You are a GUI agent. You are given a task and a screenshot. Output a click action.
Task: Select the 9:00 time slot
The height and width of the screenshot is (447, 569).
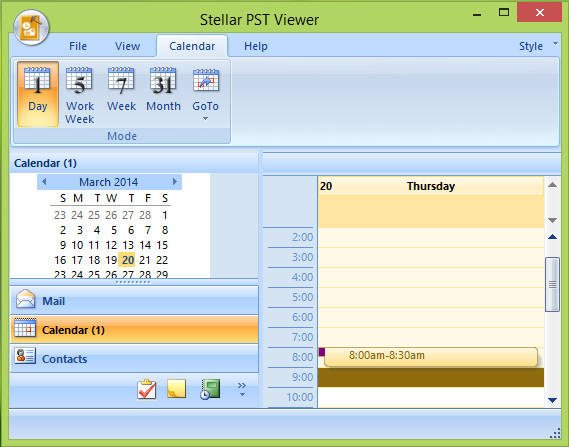431,377
